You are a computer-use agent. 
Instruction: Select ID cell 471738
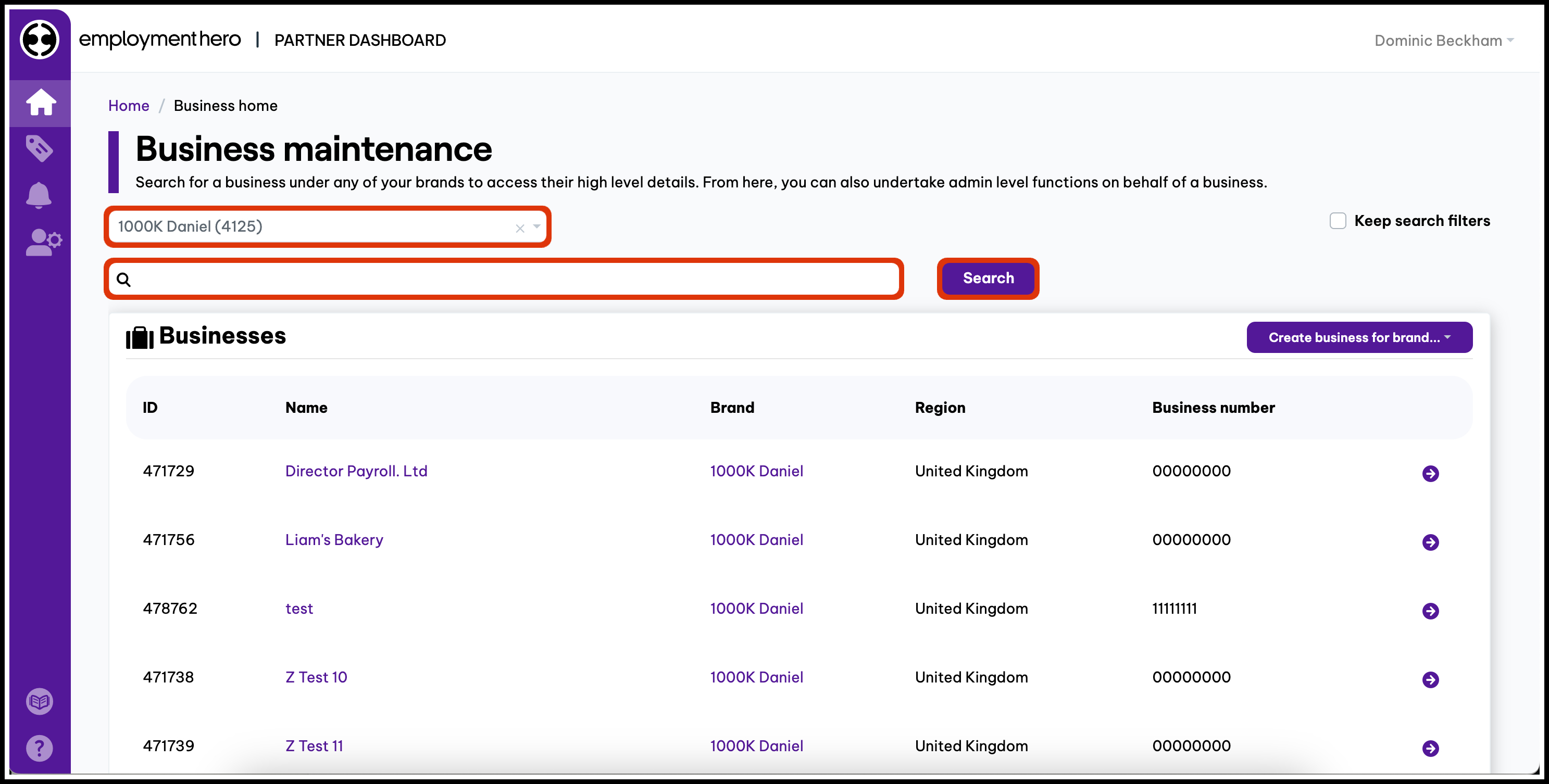tap(168, 677)
